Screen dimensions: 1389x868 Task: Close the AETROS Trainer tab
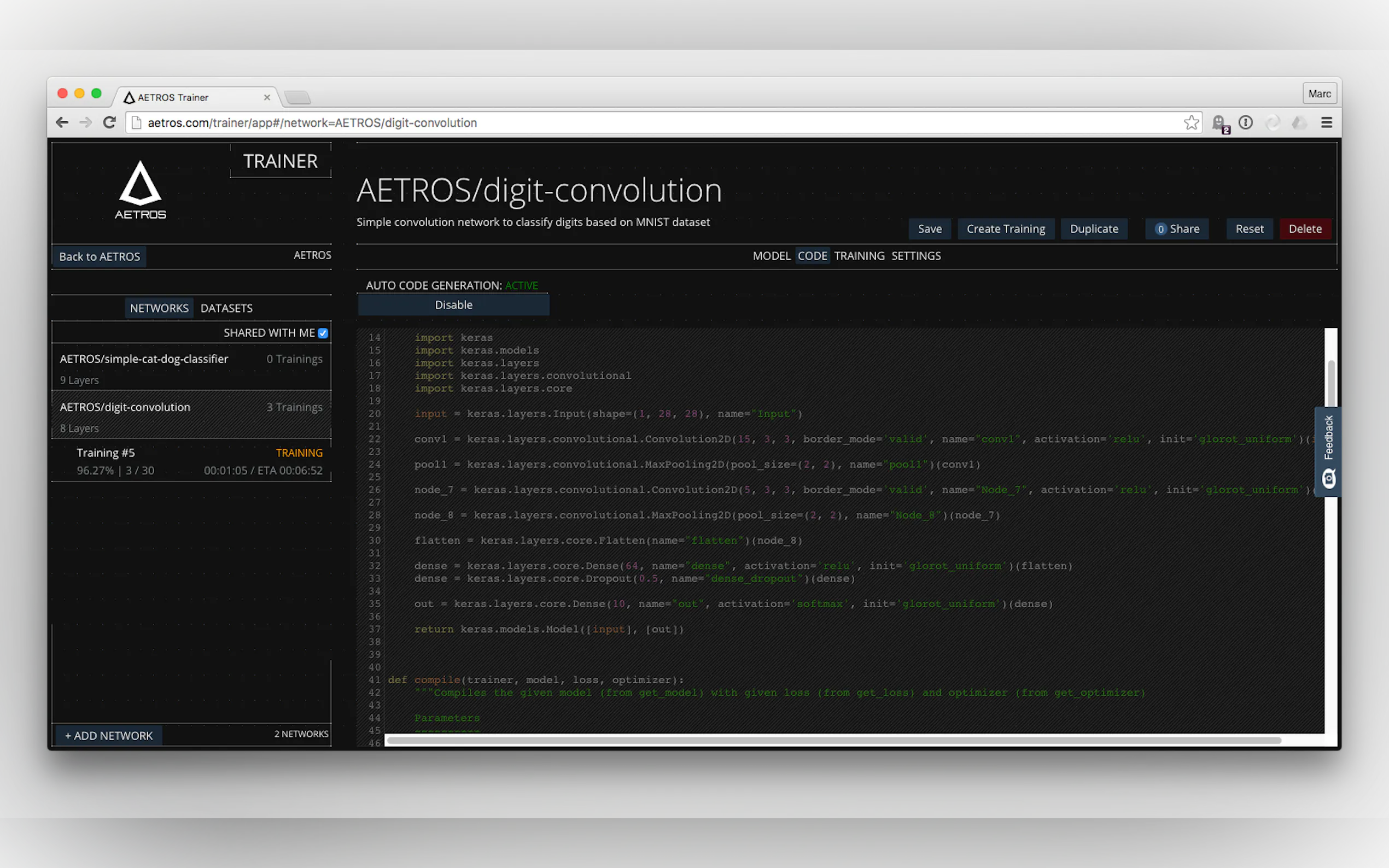[267, 97]
